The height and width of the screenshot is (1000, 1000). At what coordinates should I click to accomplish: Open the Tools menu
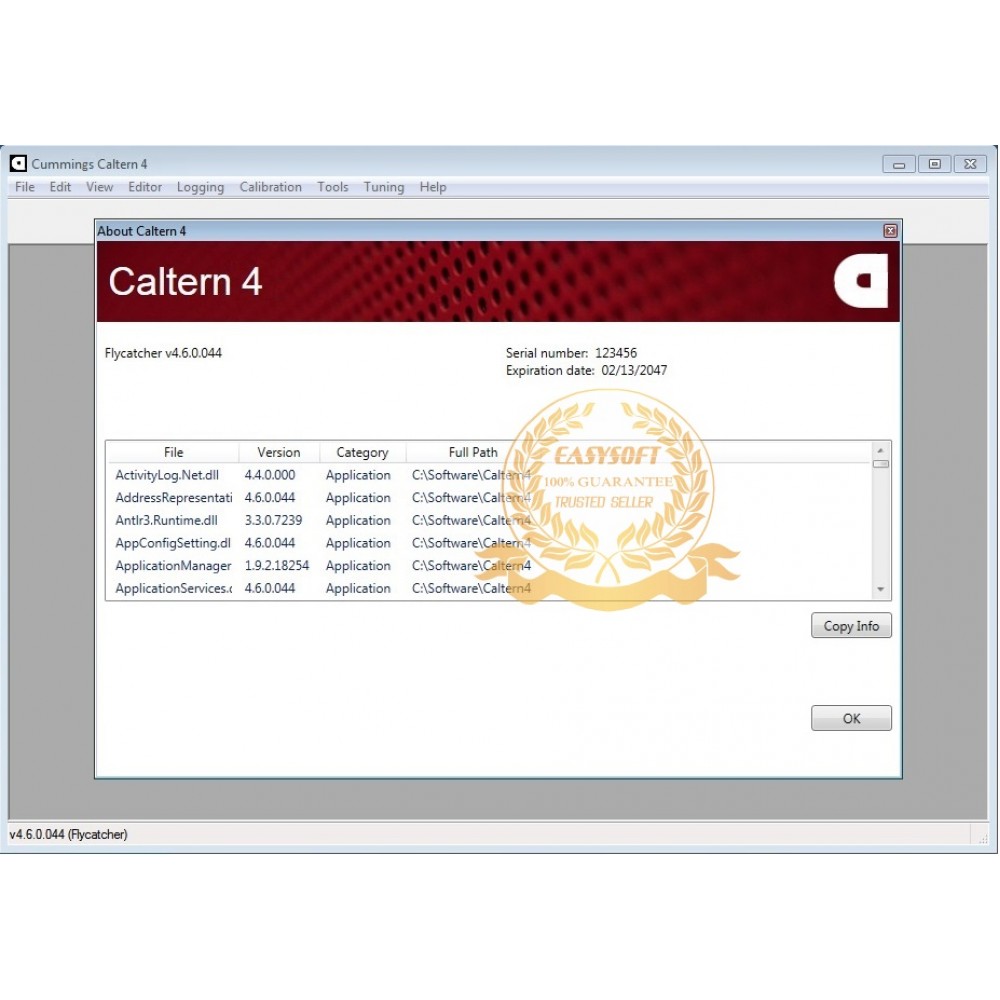333,187
